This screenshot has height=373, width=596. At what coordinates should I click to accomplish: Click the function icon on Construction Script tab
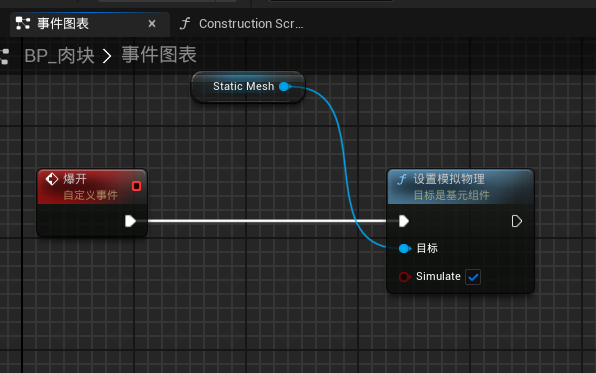pos(185,24)
